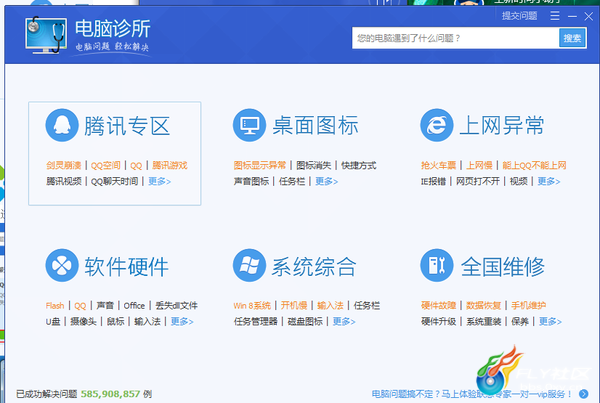The height and width of the screenshot is (403, 600).
Task: Select the 能上QQ不能上网 link
Action: pos(534,165)
